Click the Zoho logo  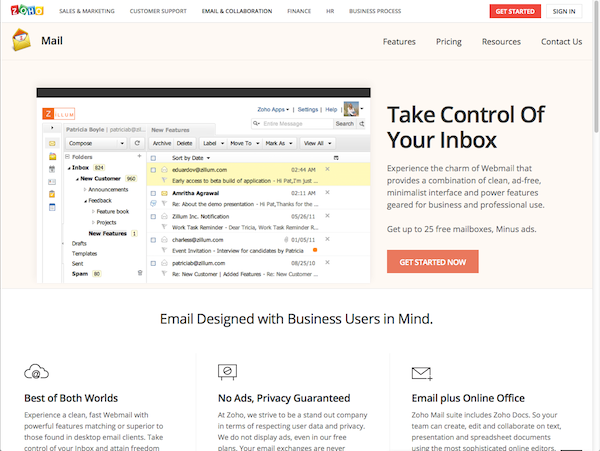tap(27, 10)
